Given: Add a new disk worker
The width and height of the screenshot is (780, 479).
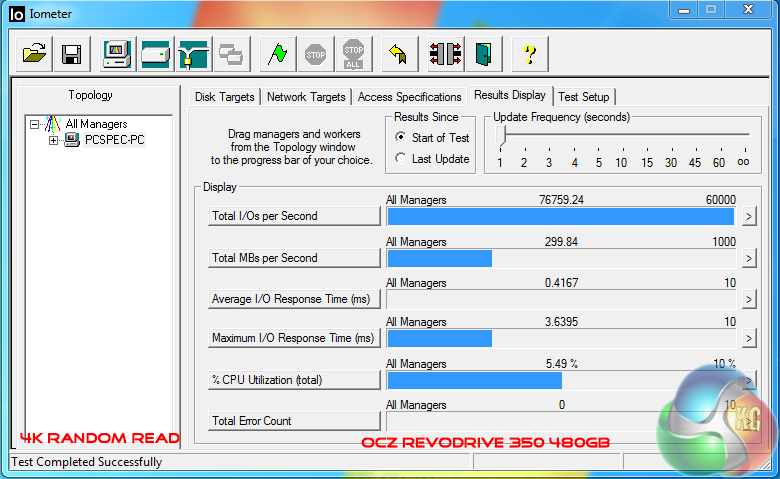Looking at the screenshot, I should (x=155, y=53).
